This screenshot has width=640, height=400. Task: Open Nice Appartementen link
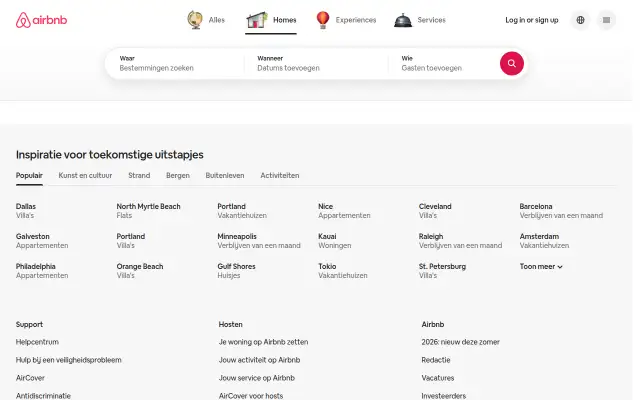[x=344, y=211]
